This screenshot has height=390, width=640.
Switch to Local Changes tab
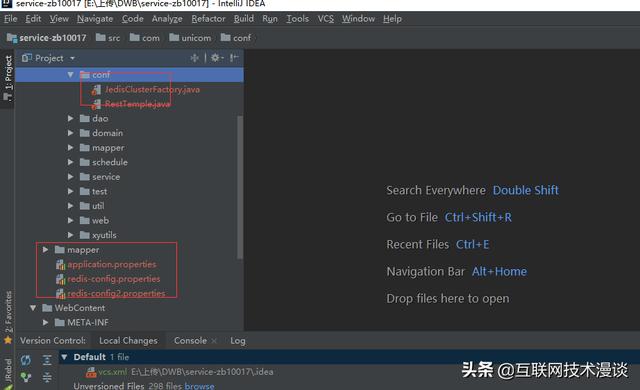pos(128,341)
